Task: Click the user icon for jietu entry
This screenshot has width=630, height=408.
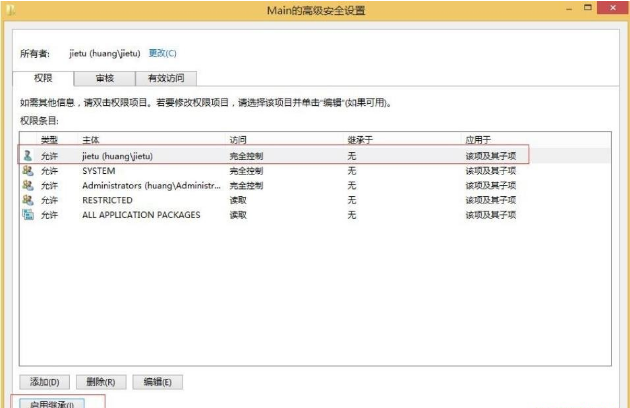Action: [28, 156]
